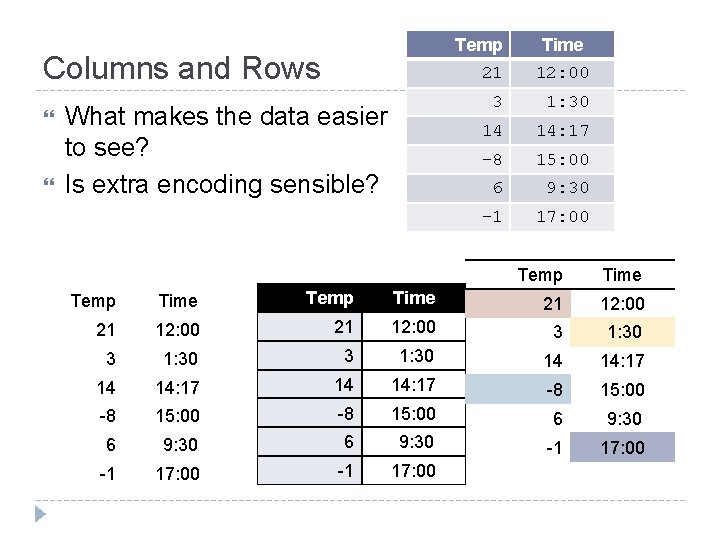This screenshot has width=720, height=540.
Task: Click the 14:17 cell in bordered table
Action: [x=414, y=384]
